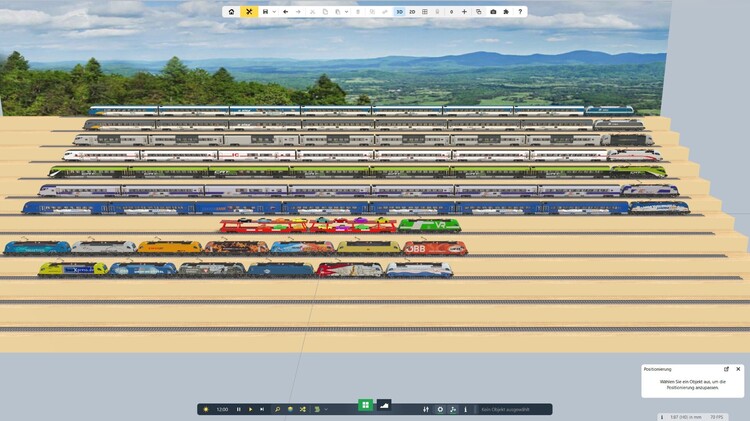This screenshot has height=421, width=750.
Task: Open the plugins puzzle icon
Action: pyautogui.click(x=506, y=11)
